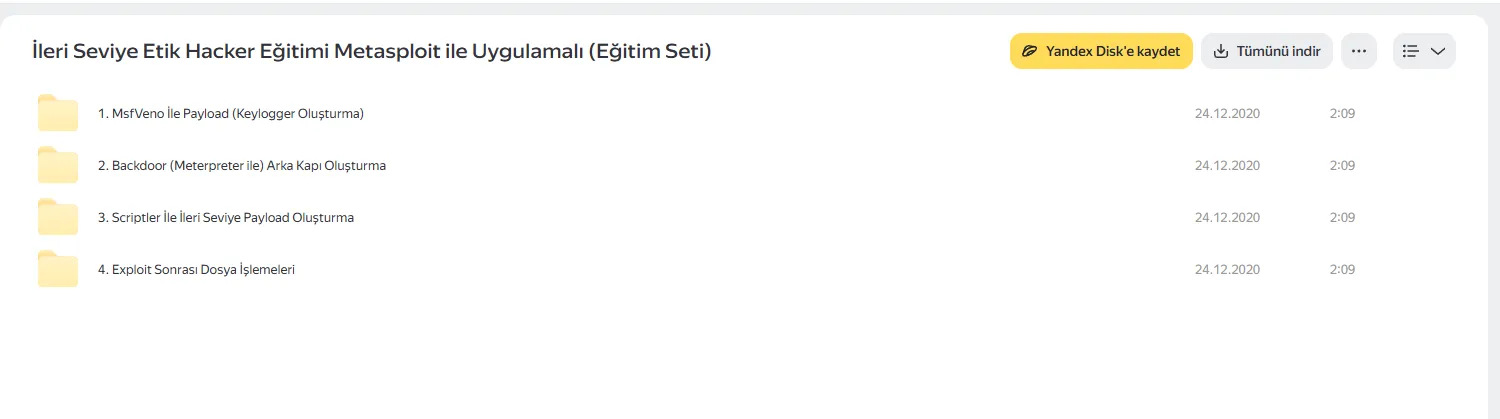Save the folder with Yandex Disk'e kaydet
Image resolution: width=1500 pixels, height=419 pixels.
pyautogui.click(x=1101, y=51)
